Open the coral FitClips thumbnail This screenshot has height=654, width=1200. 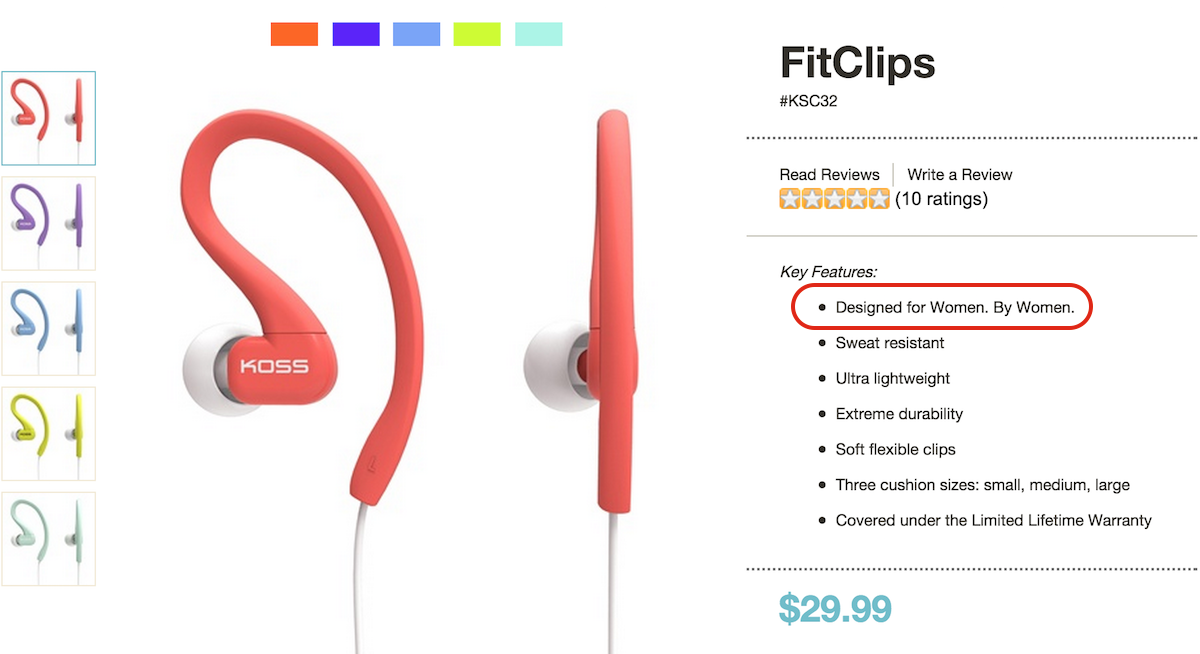coord(49,118)
